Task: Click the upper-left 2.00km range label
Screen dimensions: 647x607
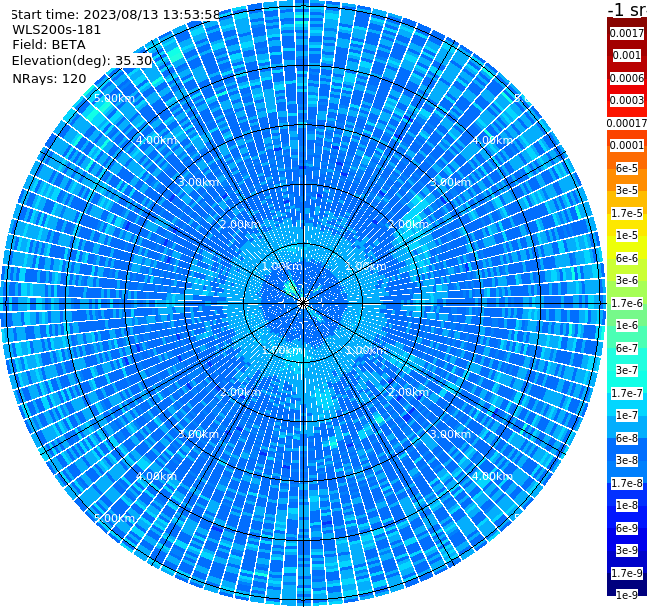Action: pyautogui.click(x=241, y=224)
